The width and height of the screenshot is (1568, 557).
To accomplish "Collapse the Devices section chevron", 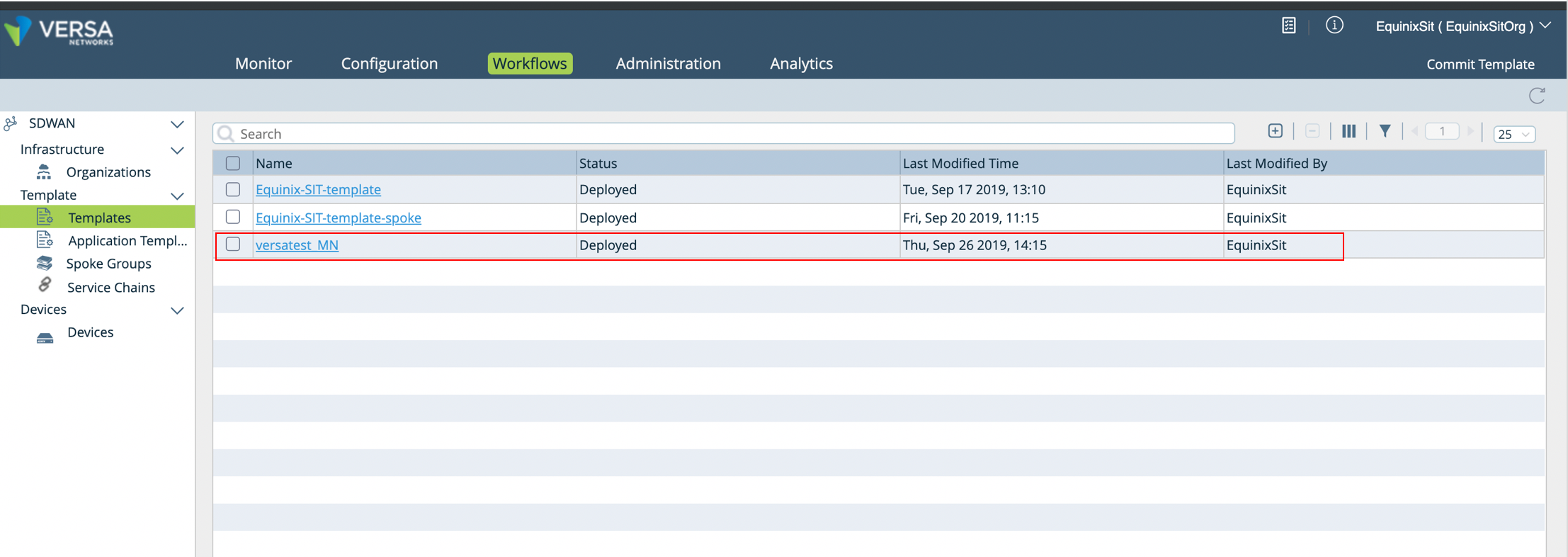I will pos(178,310).
